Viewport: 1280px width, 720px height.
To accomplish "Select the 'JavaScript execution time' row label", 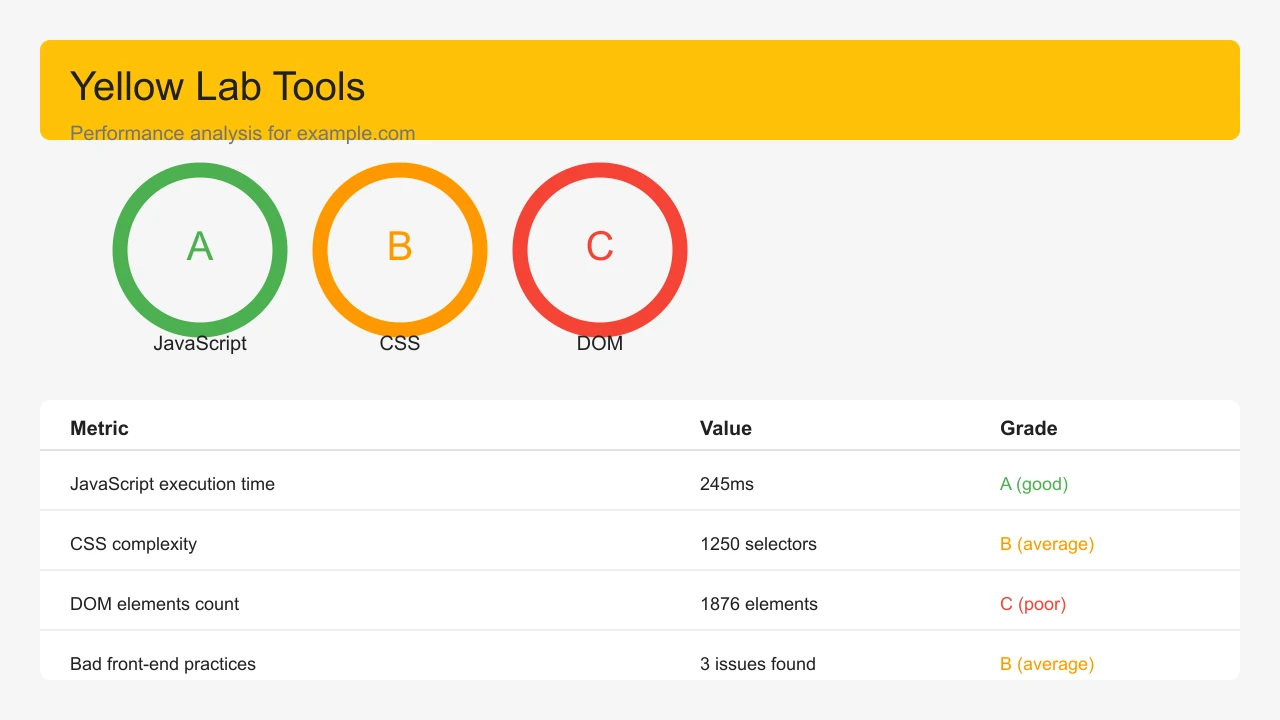I will coord(172,484).
